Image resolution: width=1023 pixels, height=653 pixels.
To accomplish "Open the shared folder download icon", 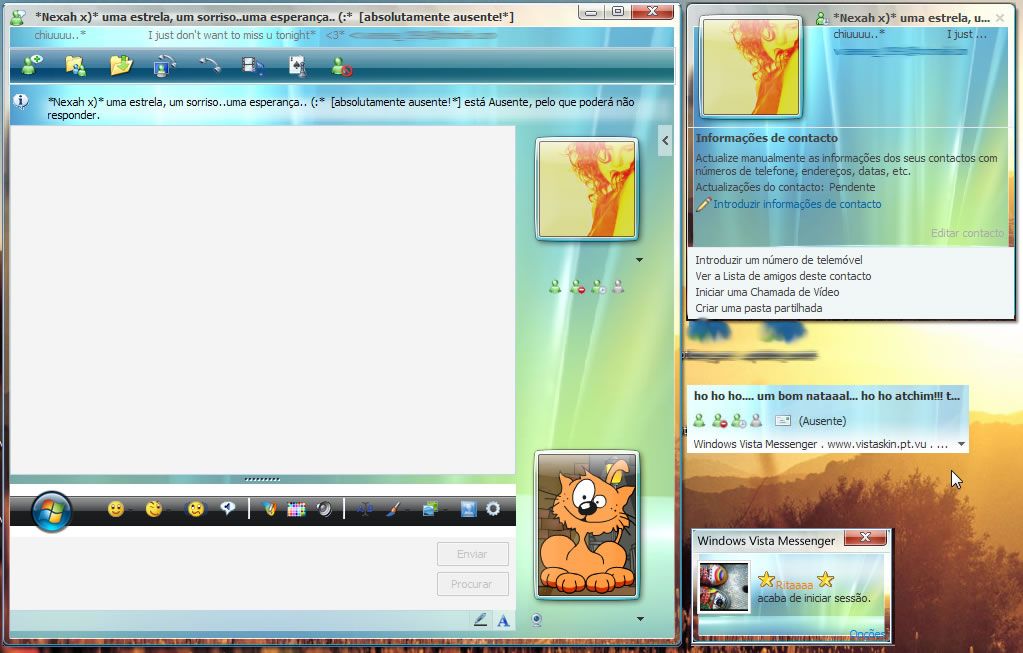I will pos(121,65).
